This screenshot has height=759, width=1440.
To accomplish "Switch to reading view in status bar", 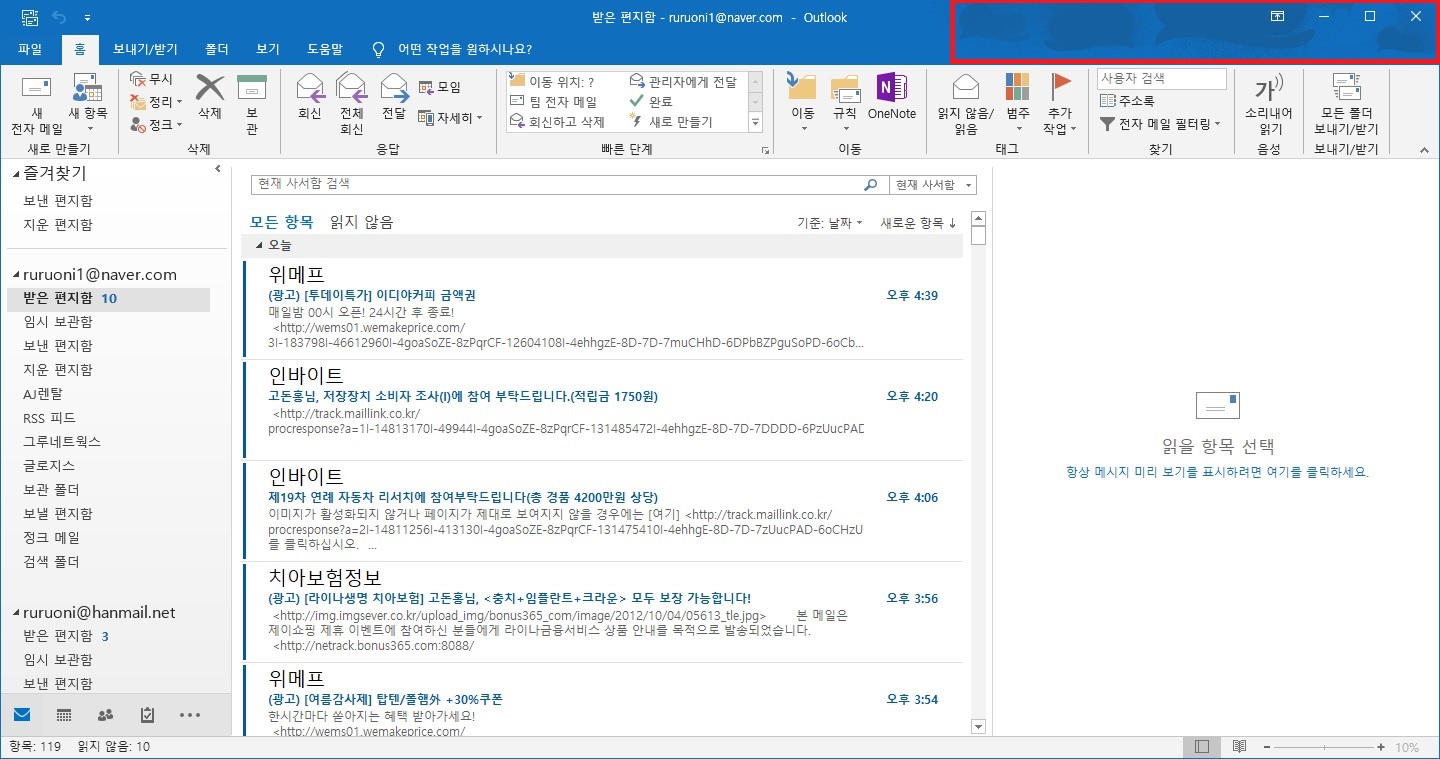I will point(1239,747).
